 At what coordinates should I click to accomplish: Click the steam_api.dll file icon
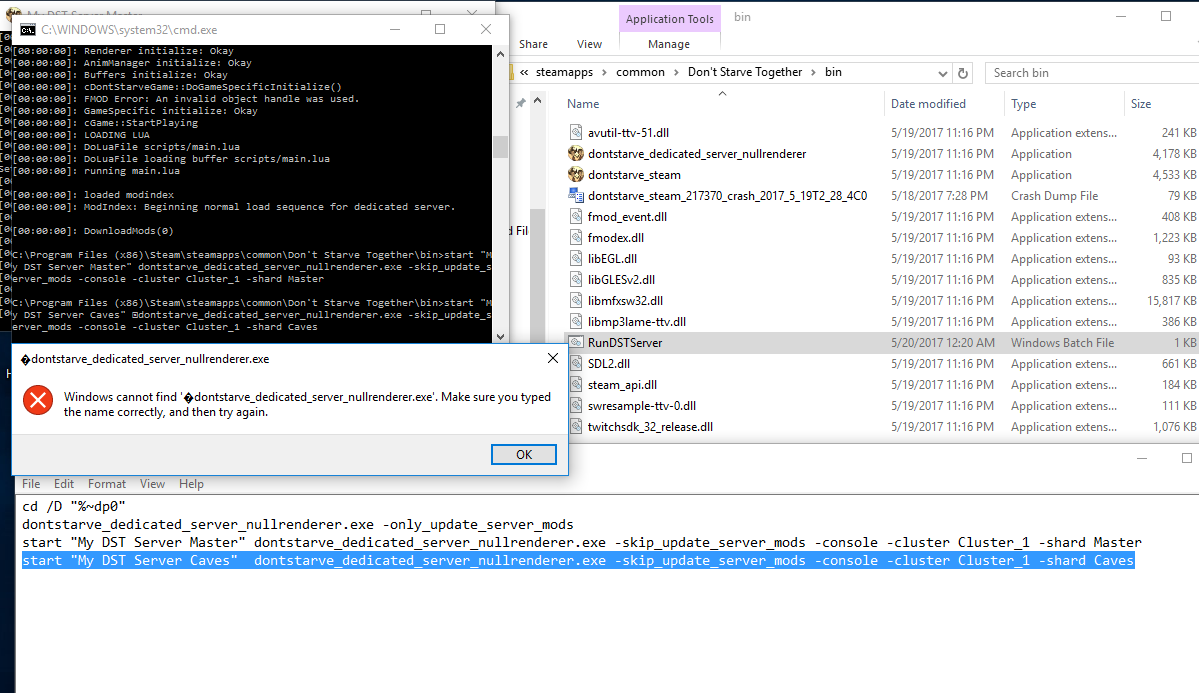tap(576, 385)
